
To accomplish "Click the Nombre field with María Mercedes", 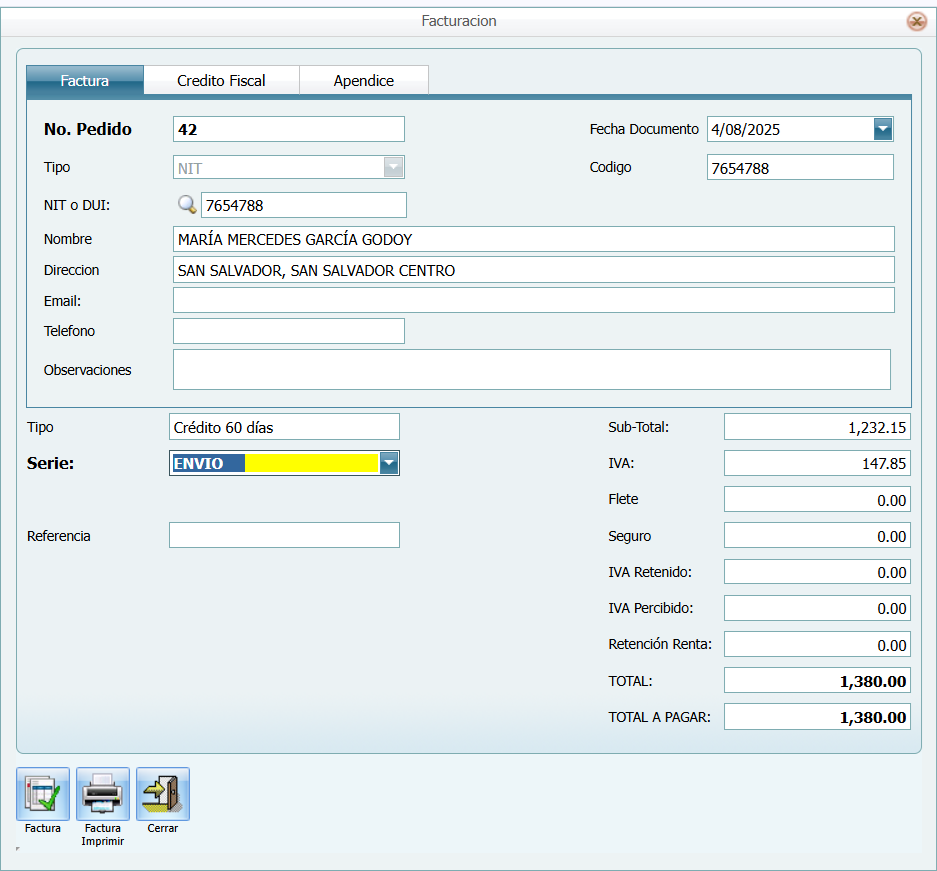I will pyautogui.click(x=533, y=239).
